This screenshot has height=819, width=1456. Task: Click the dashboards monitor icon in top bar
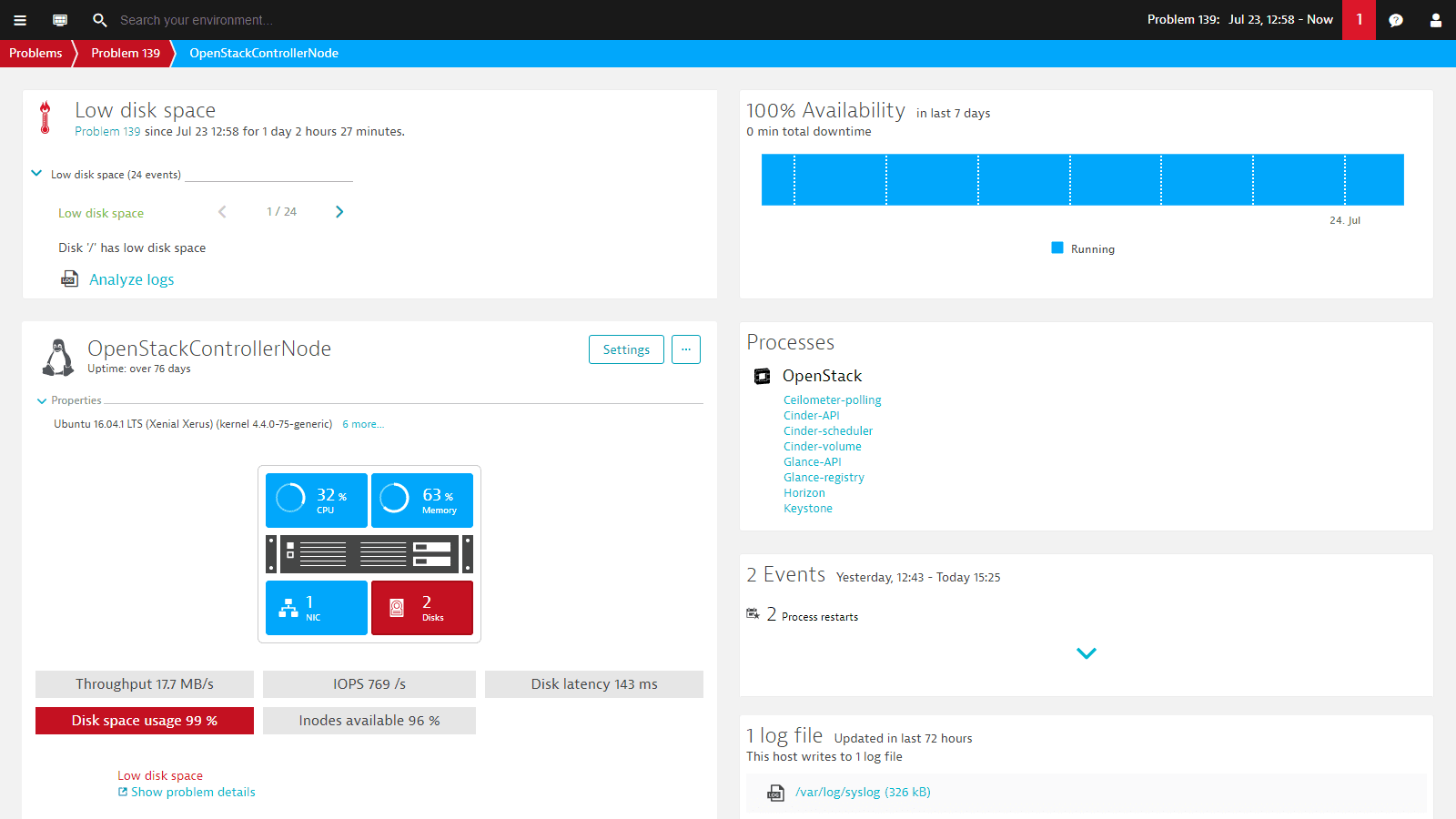(x=60, y=20)
